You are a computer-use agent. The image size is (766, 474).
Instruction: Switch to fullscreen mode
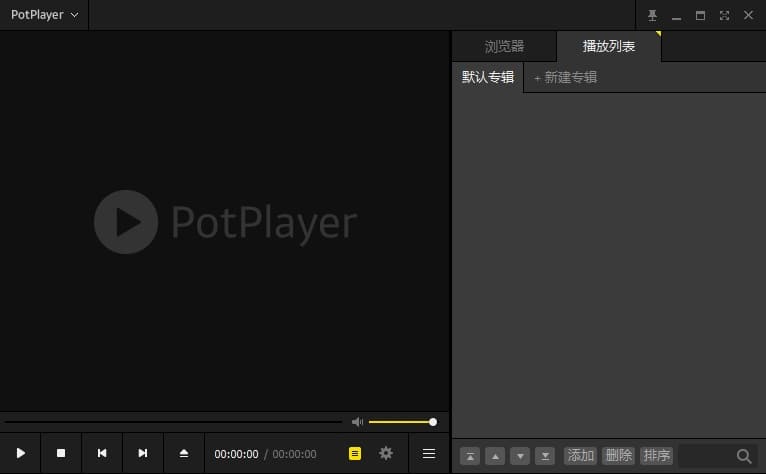tap(724, 16)
